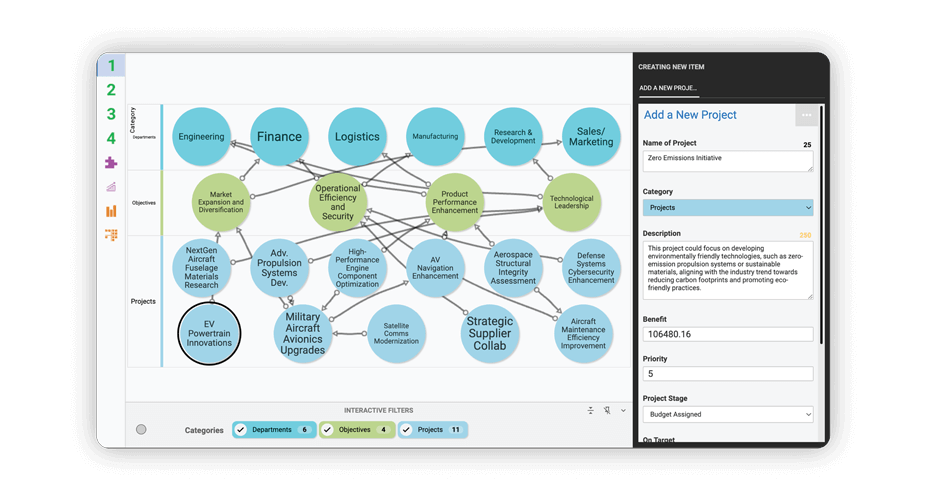Screen dimensions: 926x500
Task: Click the three-dot options button in form
Action: click(x=806, y=115)
